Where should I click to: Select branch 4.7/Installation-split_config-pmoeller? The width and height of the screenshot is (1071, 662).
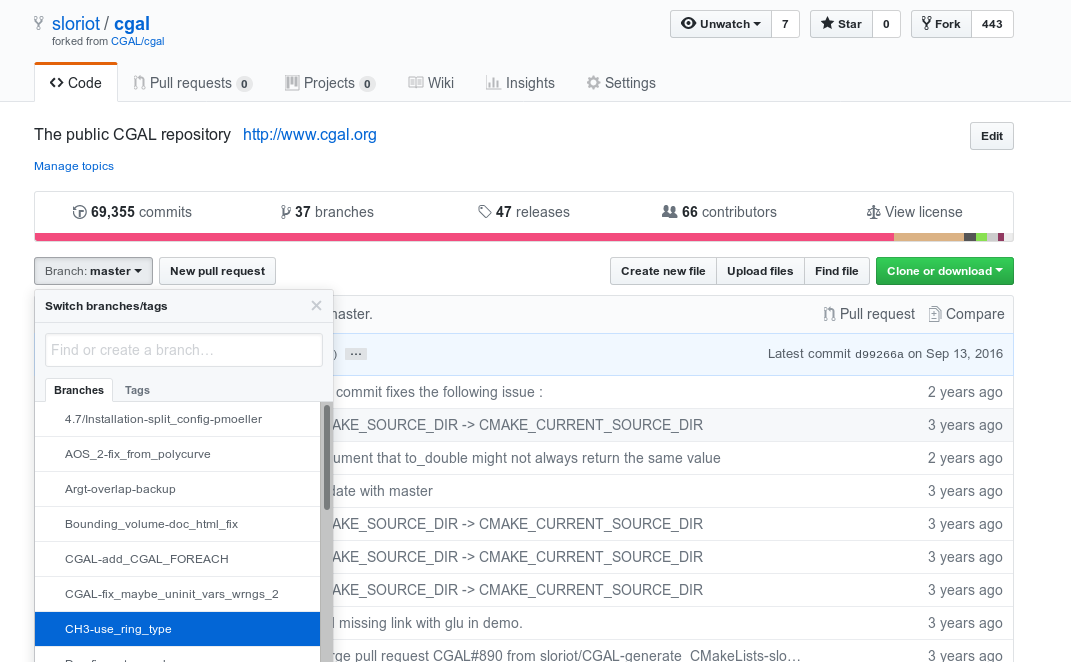tap(177, 419)
